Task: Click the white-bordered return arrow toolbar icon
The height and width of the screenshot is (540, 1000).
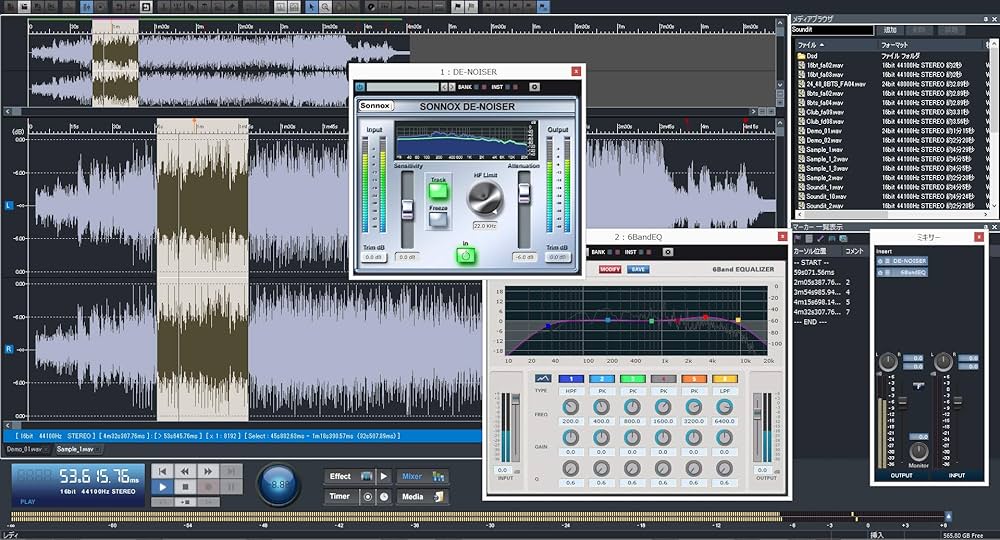Action: [x=146, y=7]
